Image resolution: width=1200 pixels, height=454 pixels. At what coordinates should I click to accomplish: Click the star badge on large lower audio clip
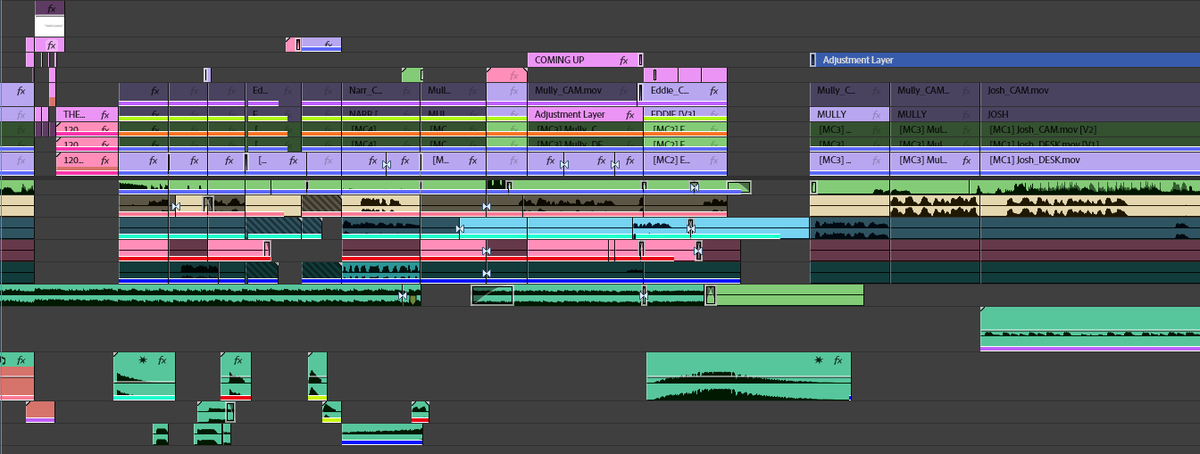(819, 360)
